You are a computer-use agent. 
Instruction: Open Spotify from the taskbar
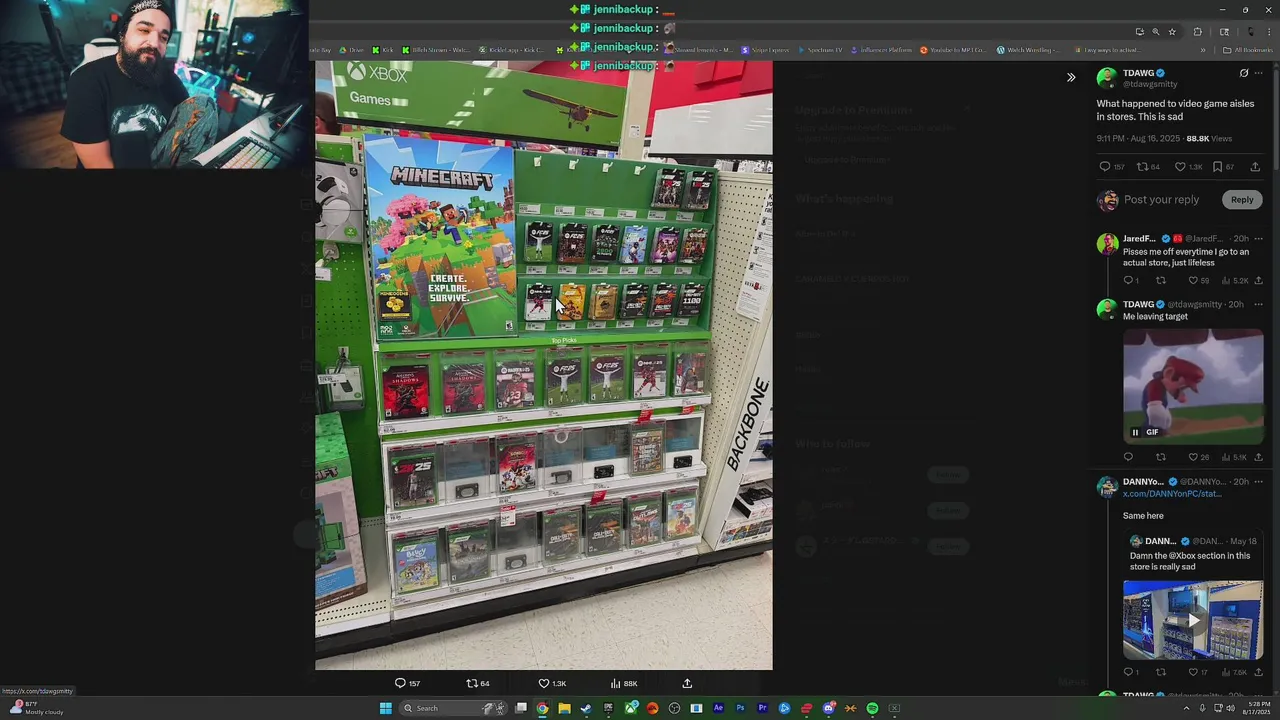coord(872,708)
